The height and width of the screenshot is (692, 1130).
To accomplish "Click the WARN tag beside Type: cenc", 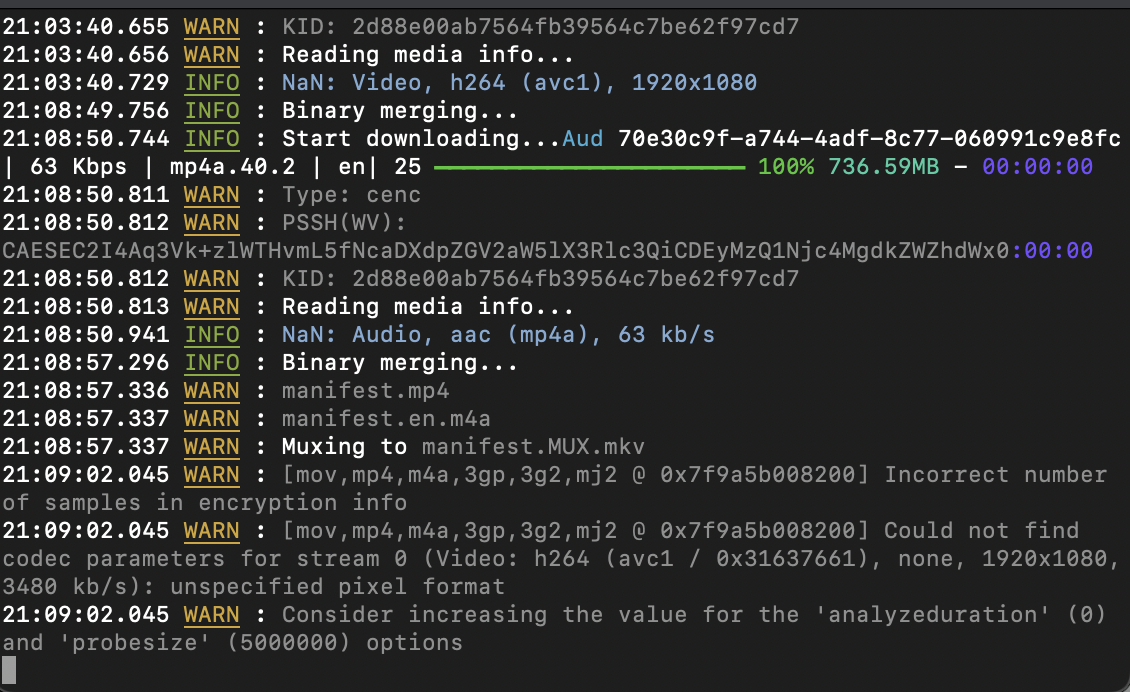I will click(212, 195).
